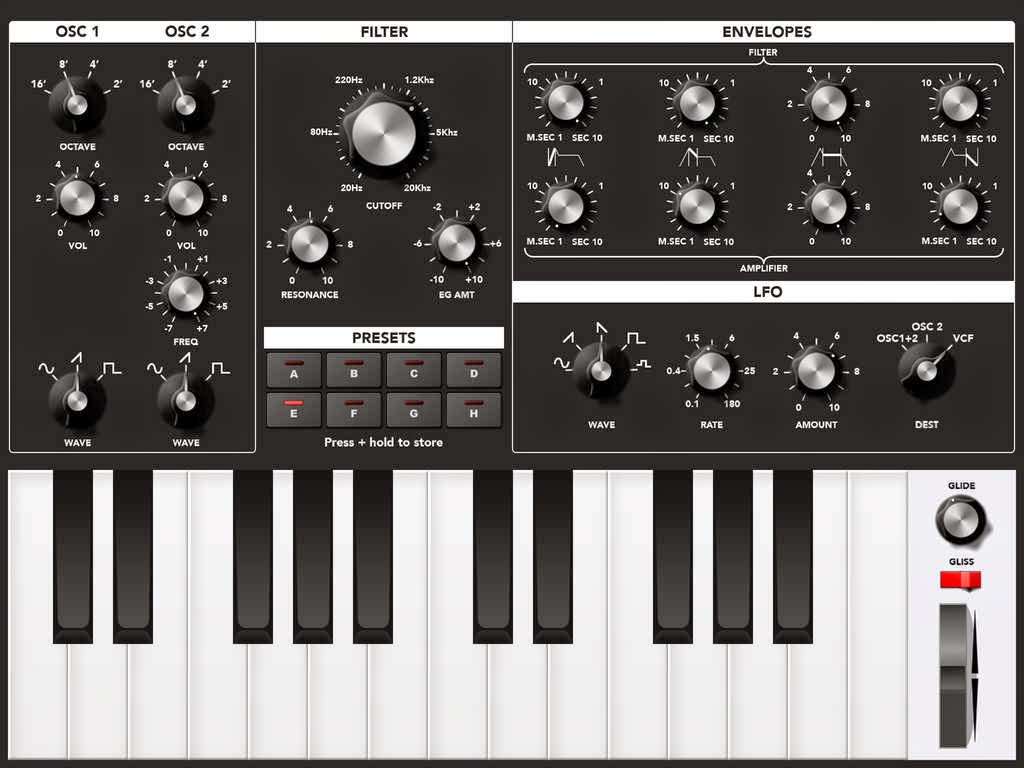Select preset G
The width and height of the screenshot is (1024, 768).
[x=414, y=410]
